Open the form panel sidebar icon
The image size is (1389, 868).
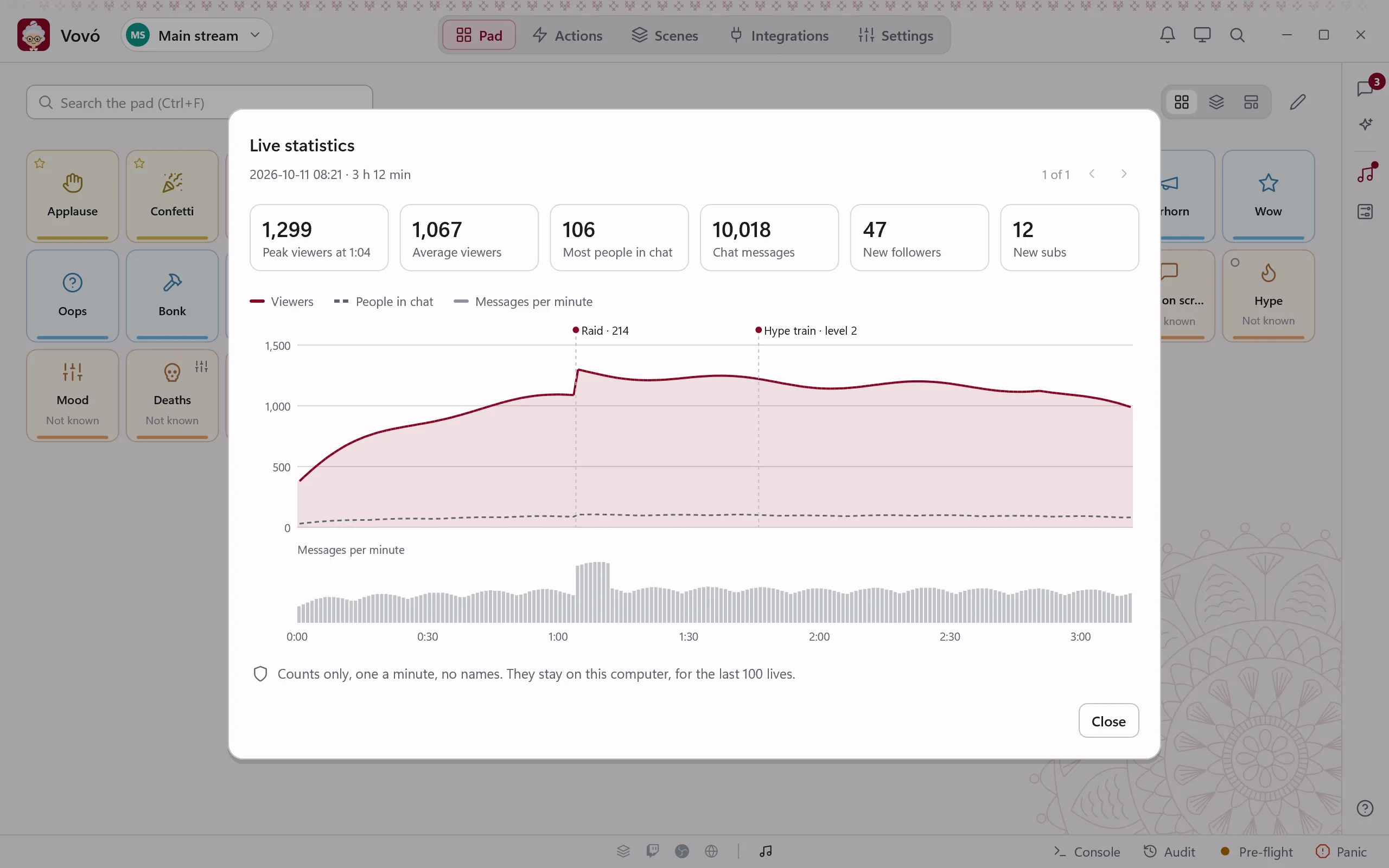click(1366, 211)
